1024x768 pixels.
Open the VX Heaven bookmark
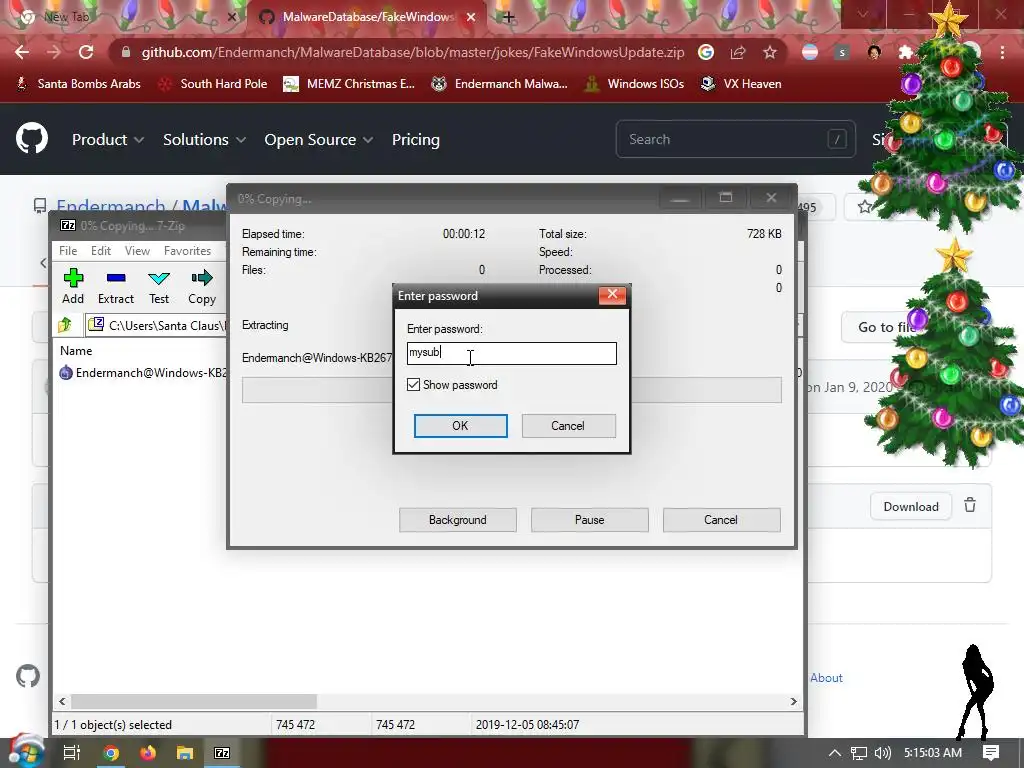point(741,84)
